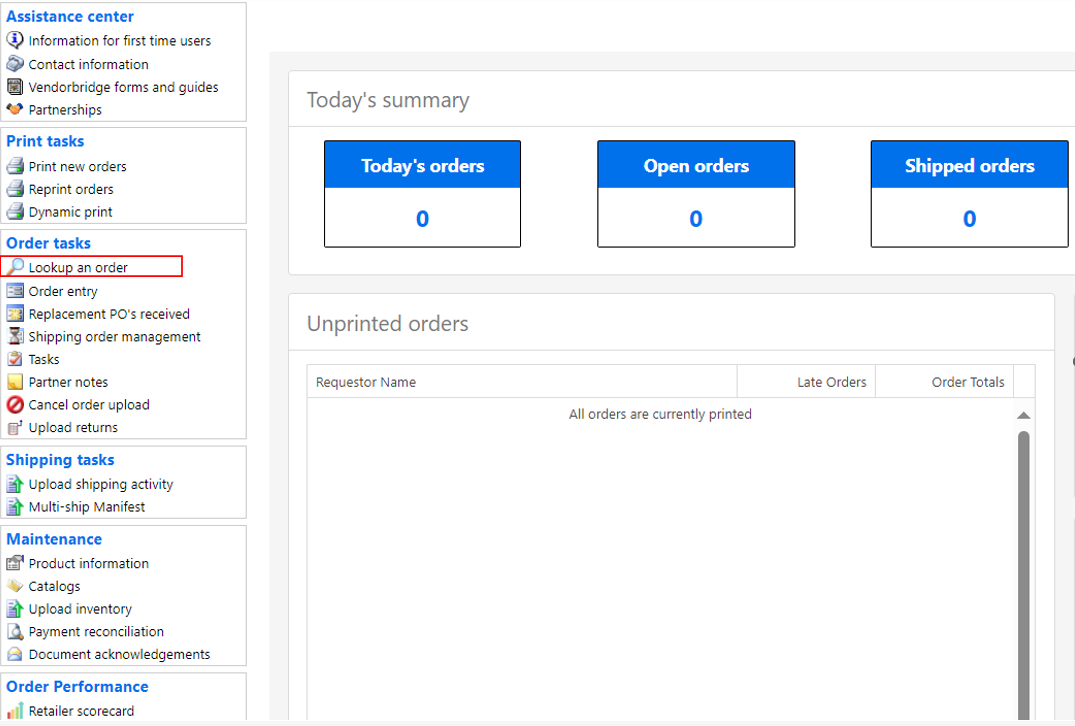Open Information for first time users link
The width and height of the screenshot is (1075, 726).
point(119,40)
